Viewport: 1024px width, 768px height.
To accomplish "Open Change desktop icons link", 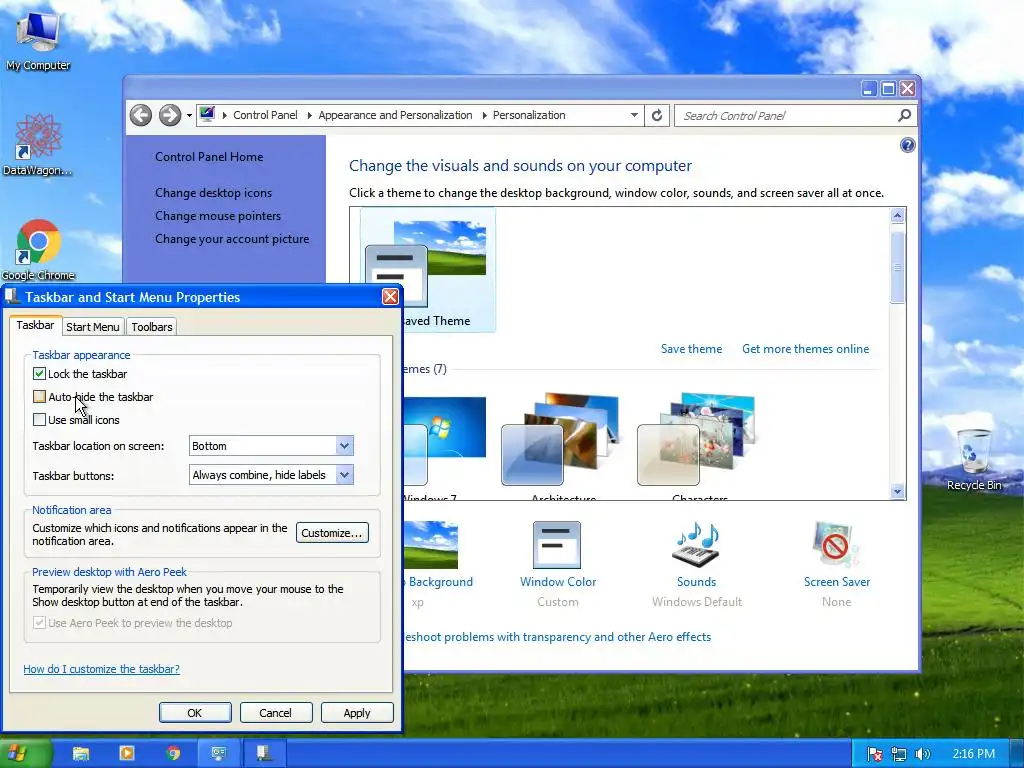I will (x=214, y=193).
